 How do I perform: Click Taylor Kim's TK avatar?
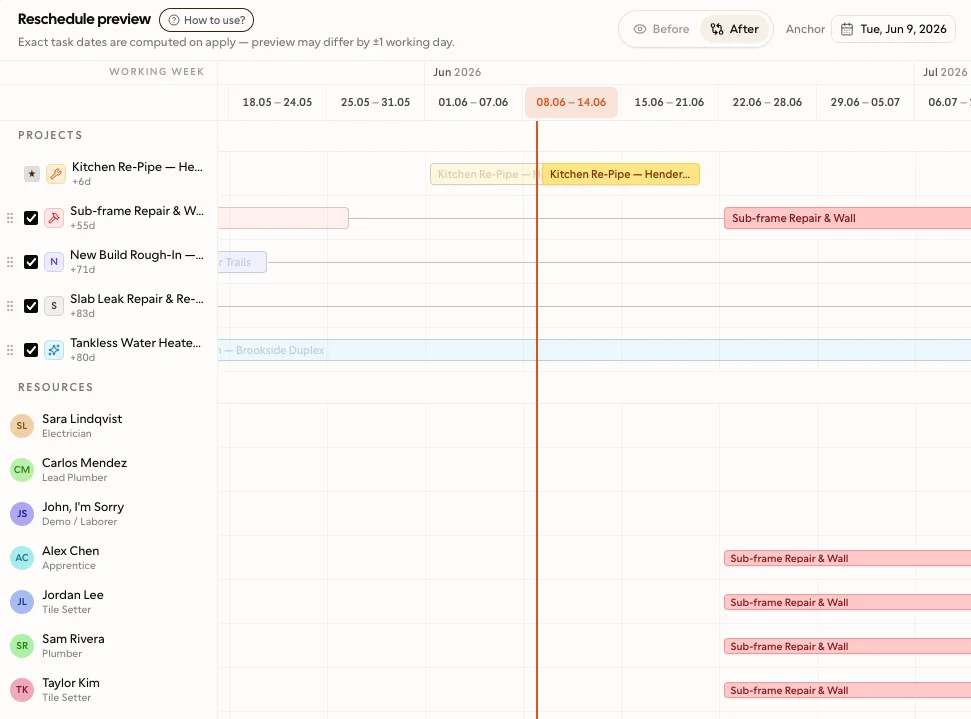point(22,689)
